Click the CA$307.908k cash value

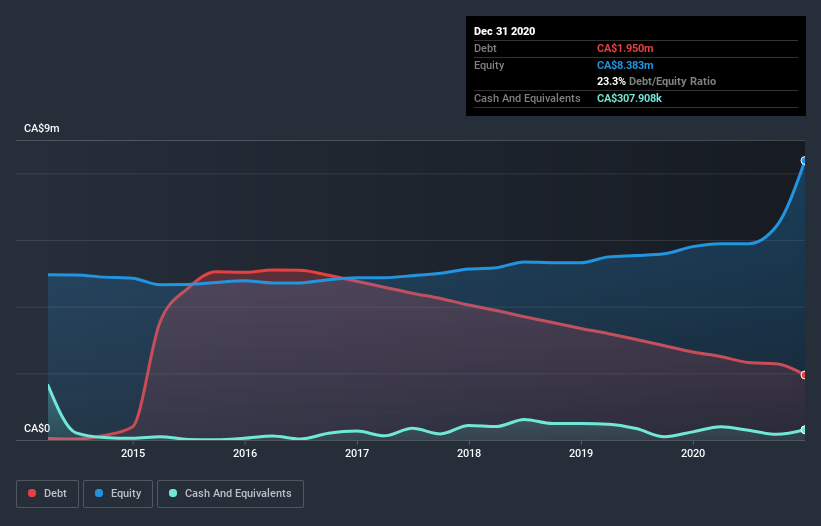click(629, 98)
